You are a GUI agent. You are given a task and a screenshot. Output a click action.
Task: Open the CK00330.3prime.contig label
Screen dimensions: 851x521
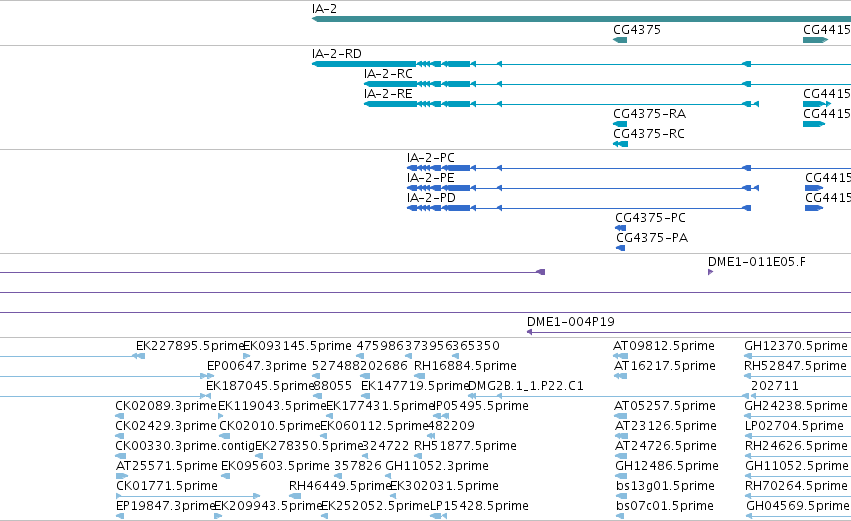click(185, 446)
